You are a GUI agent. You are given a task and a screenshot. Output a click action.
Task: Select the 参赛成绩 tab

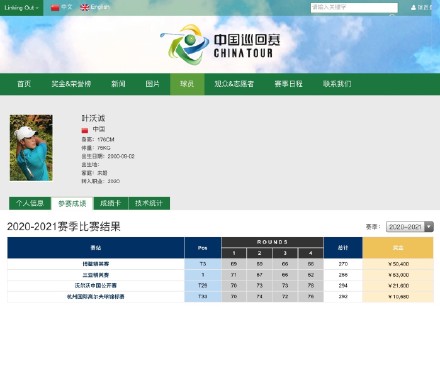[x=72, y=203]
